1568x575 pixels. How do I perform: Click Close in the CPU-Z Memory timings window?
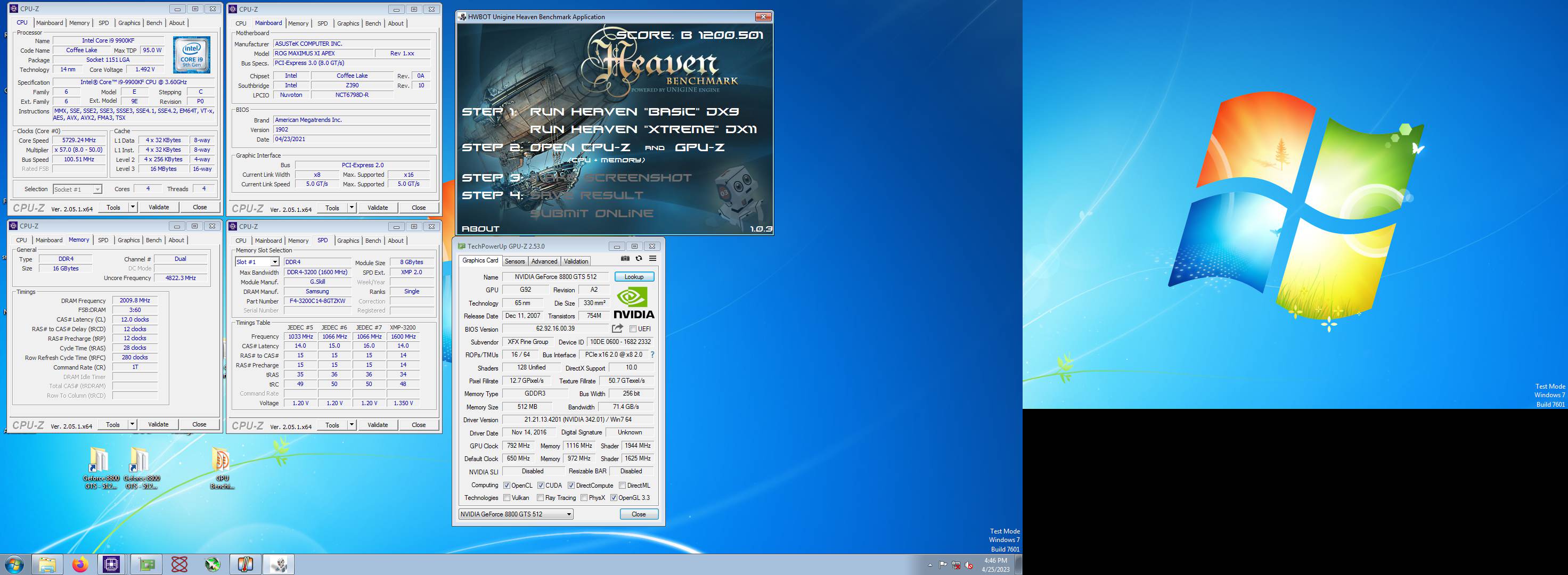(x=199, y=425)
